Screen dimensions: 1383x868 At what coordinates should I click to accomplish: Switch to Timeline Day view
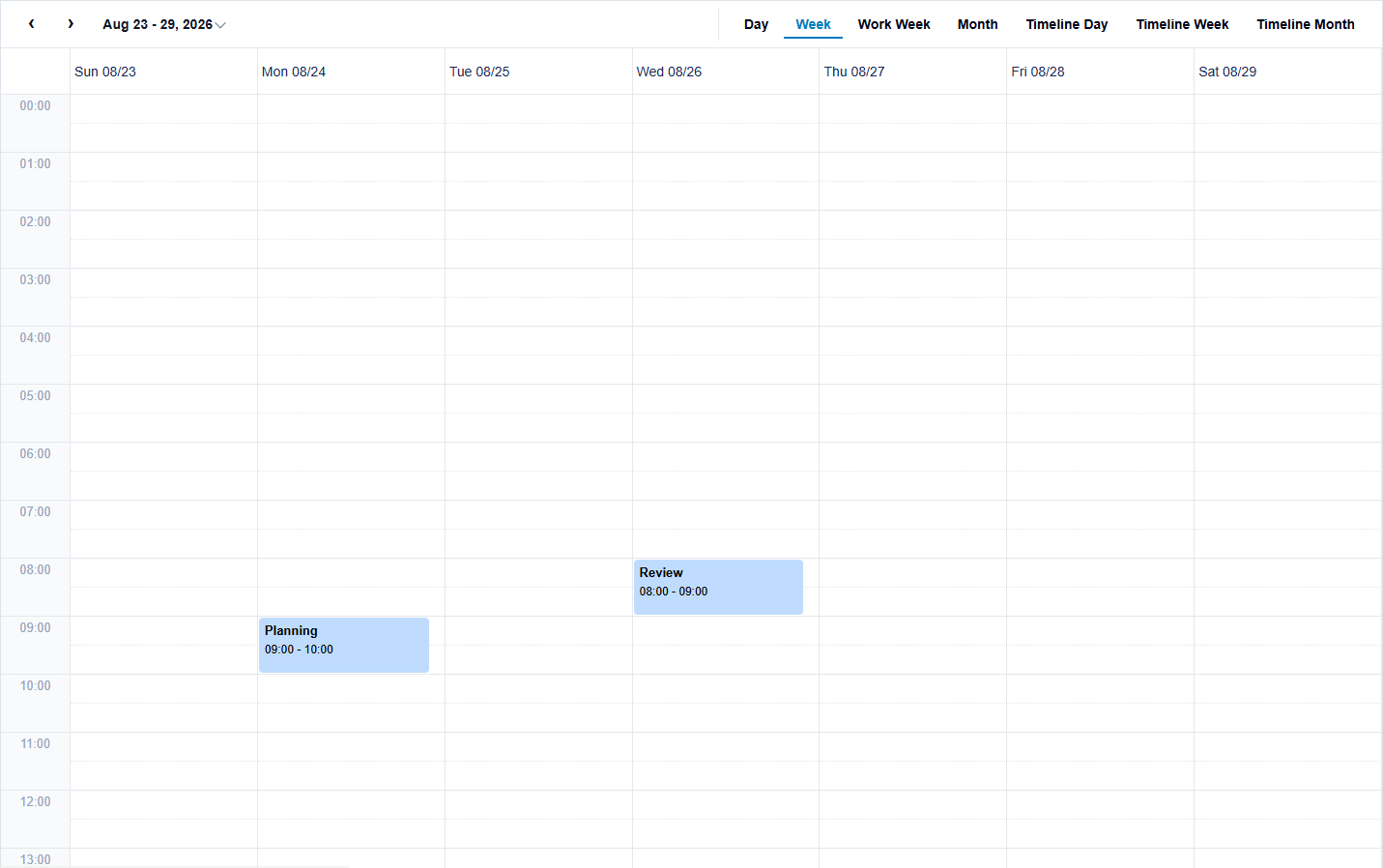tap(1067, 24)
